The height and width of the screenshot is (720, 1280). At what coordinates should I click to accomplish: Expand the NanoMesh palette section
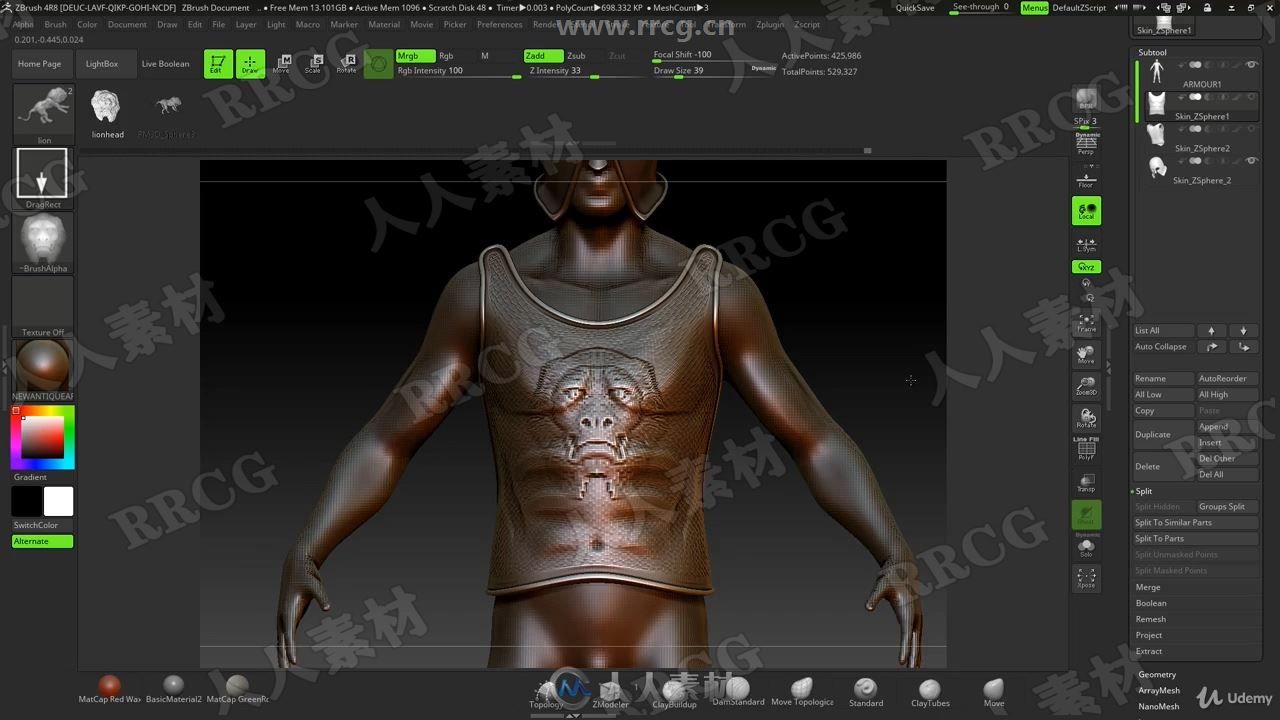tap(1159, 706)
